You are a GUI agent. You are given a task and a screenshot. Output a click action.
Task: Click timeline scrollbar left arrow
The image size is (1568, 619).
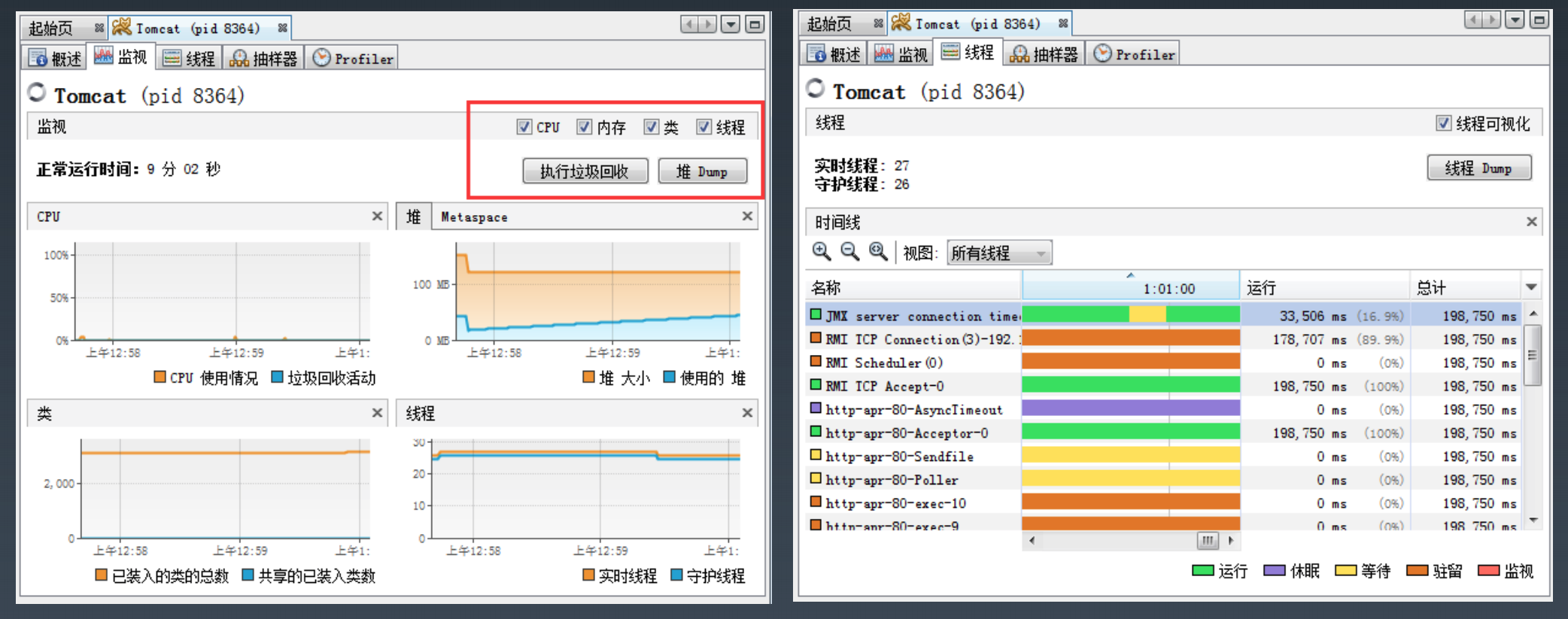coord(1032,540)
